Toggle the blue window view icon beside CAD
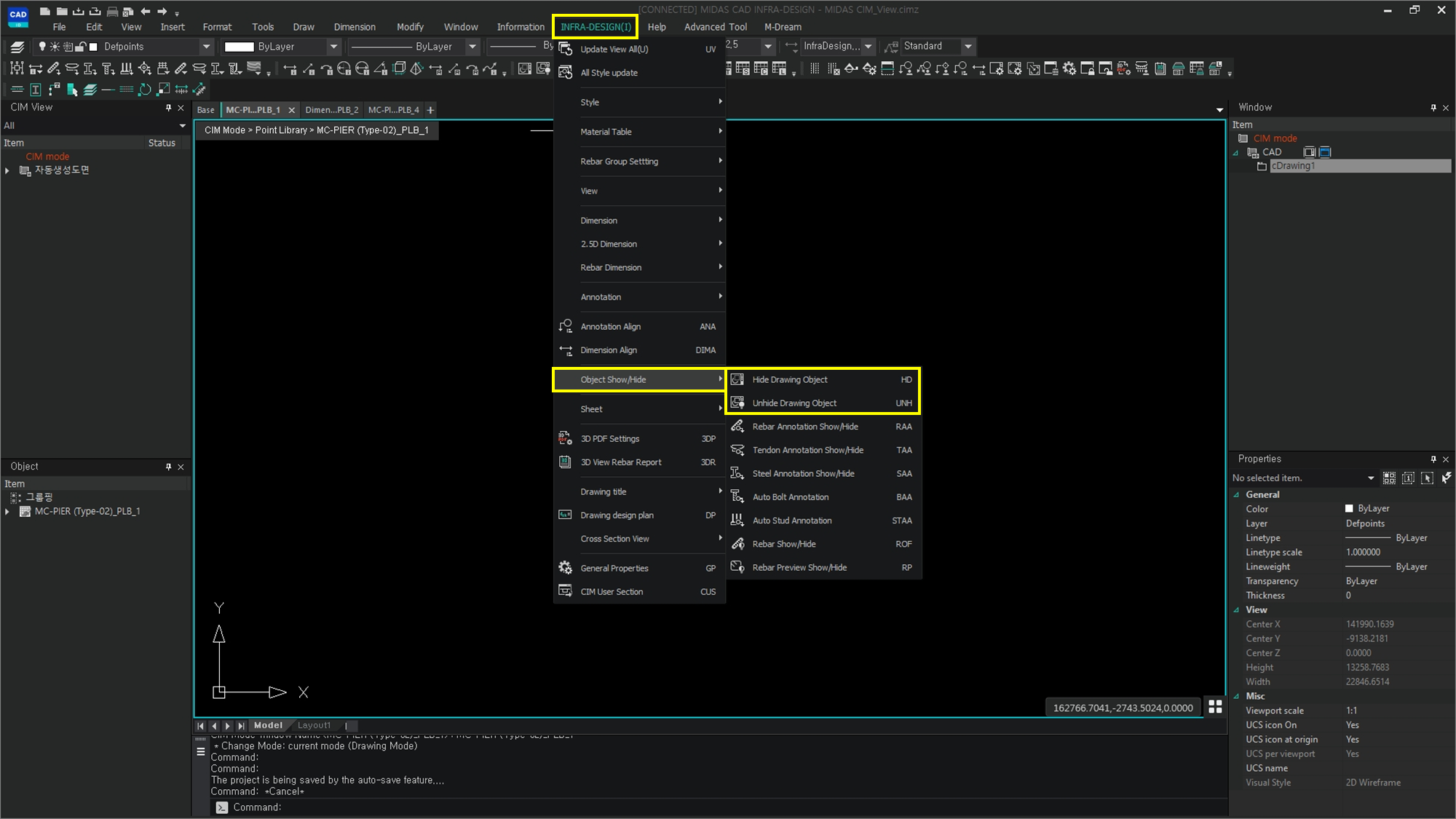This screenshot has height=819, width=1456. pos(1325,152)
